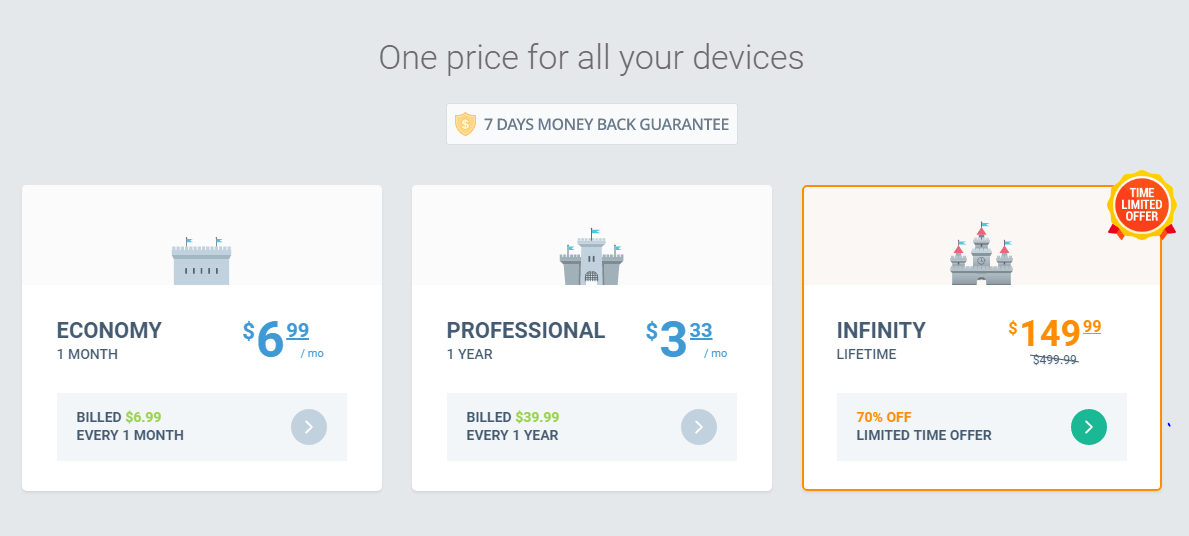Select the Economy plan arrow button
The width and height of the screenshot is (1189, 536).
(x=309, y=427)
